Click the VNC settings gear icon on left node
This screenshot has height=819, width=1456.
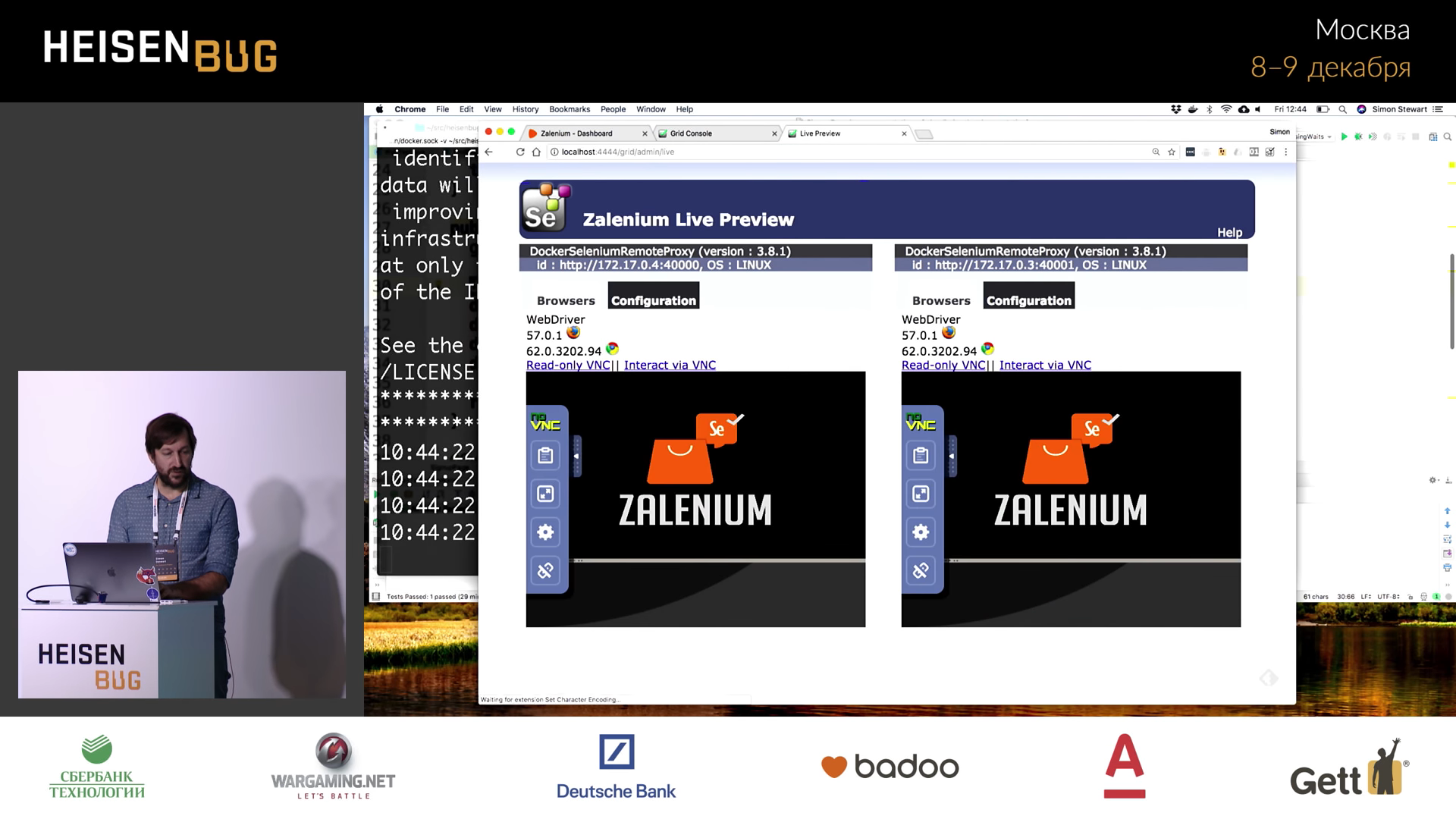click(546, 532)
